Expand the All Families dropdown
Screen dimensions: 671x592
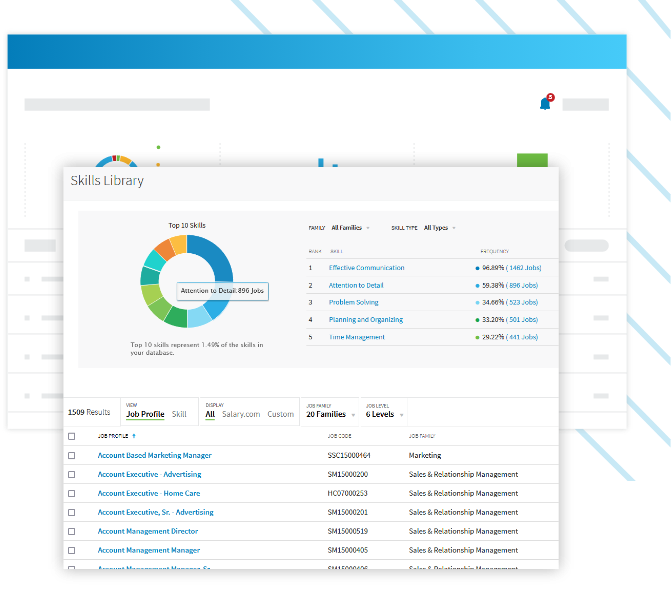pos(351,228)
